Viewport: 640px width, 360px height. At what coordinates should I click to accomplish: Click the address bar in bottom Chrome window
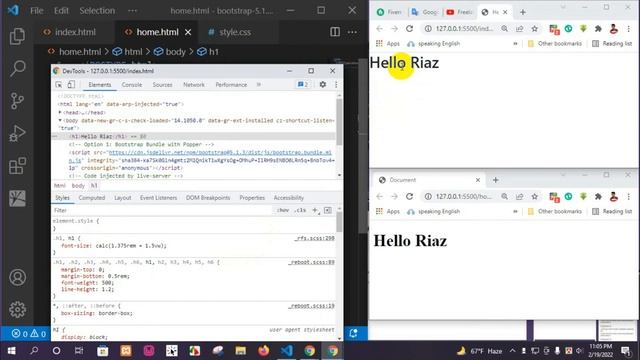[463, 196]
